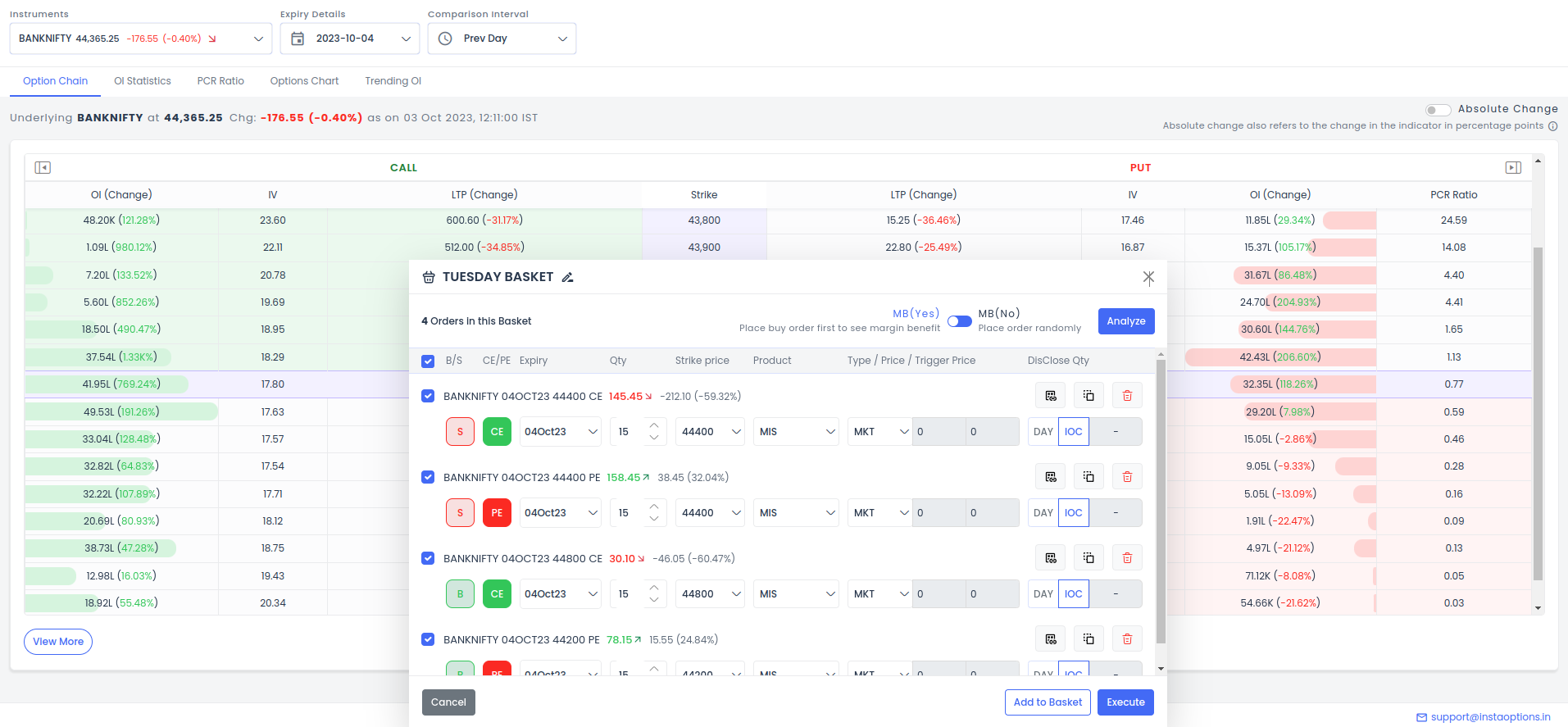Switch the MB(Yes)/MB(No) toggle
Image resolution: width=1568 pixels, height=727 pixels.
point(959,320)
